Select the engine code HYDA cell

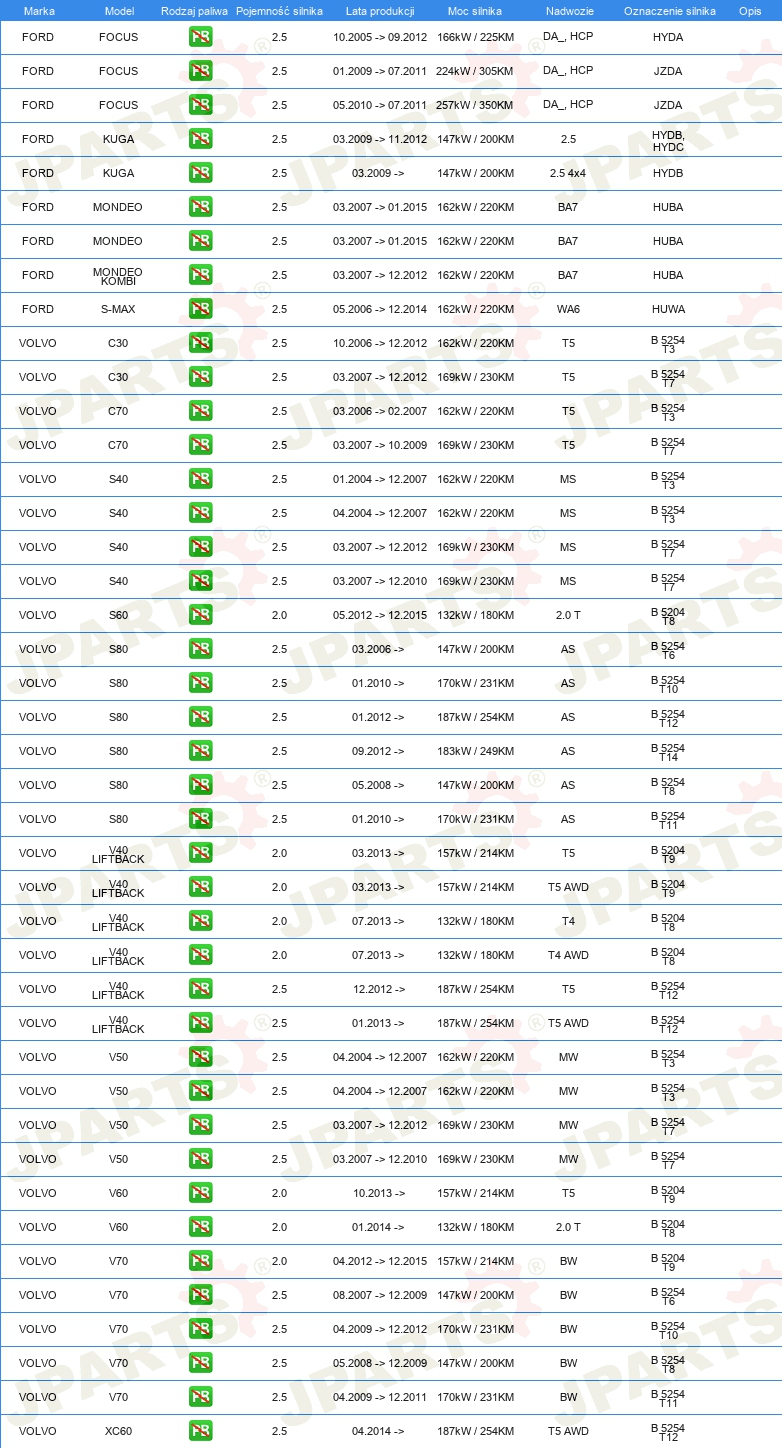pos(668,37)
